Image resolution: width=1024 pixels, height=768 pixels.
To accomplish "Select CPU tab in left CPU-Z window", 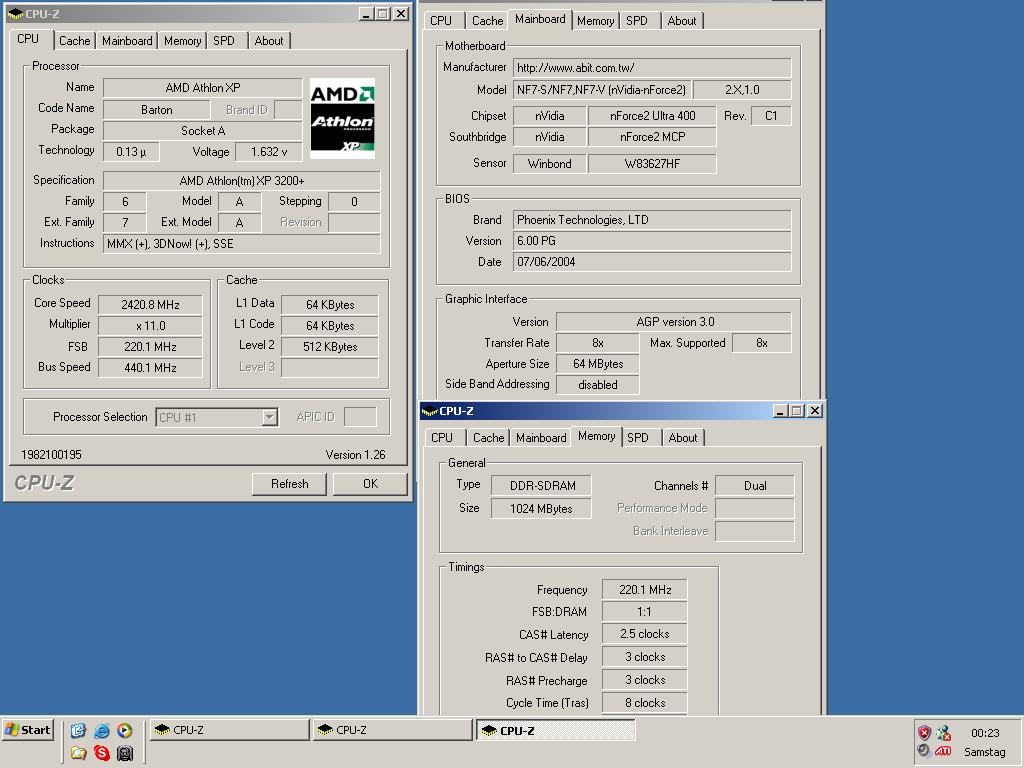I will pyautogui.click(x=28, y=39).
